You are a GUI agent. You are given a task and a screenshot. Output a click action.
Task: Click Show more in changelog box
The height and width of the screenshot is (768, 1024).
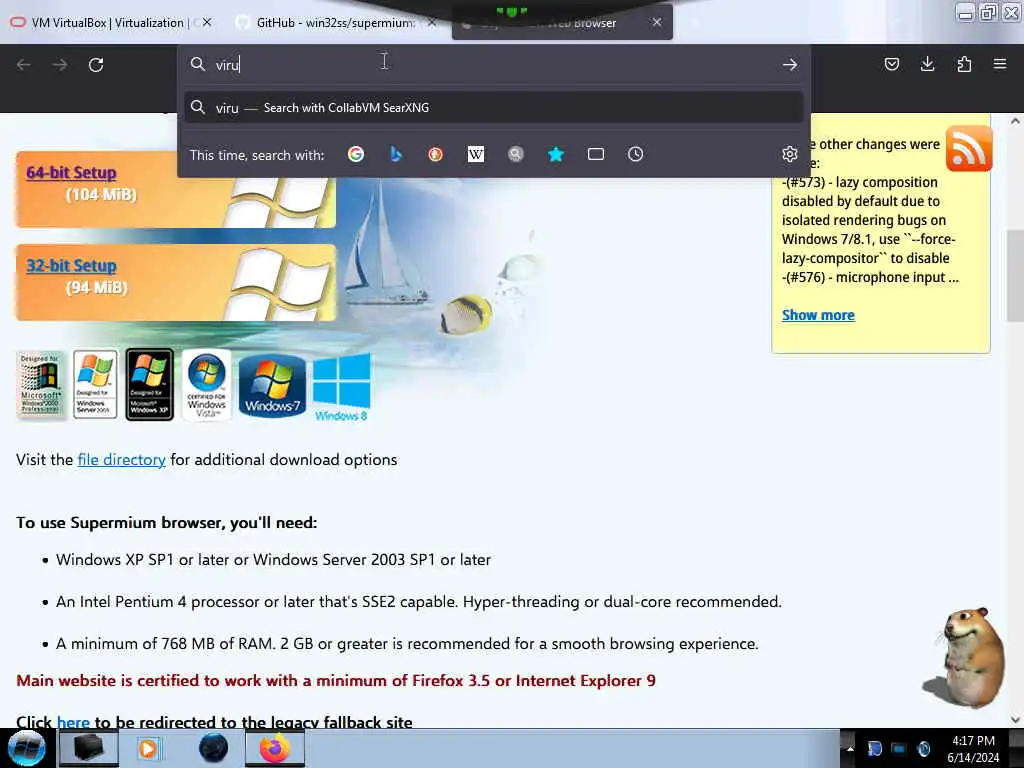818,315
